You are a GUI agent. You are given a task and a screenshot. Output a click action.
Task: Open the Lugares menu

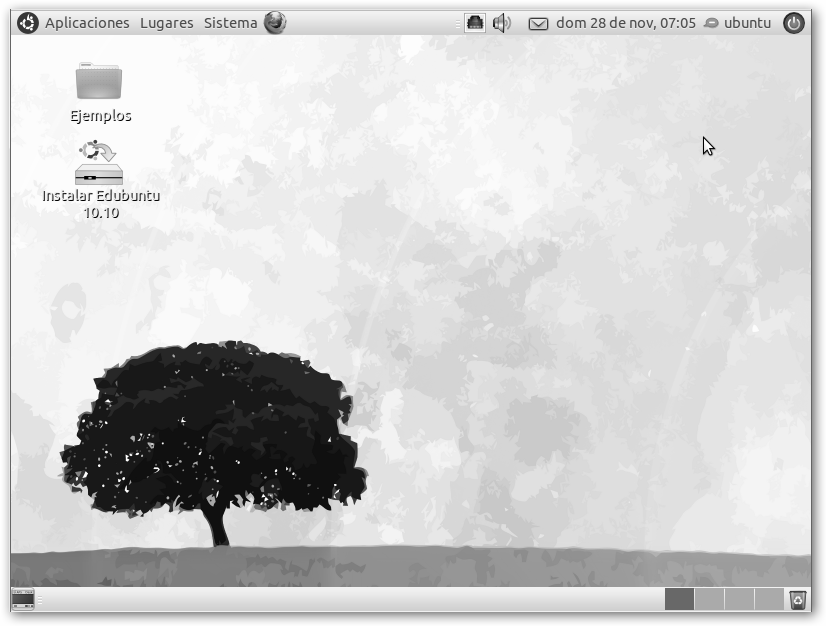tap(167, 23)
